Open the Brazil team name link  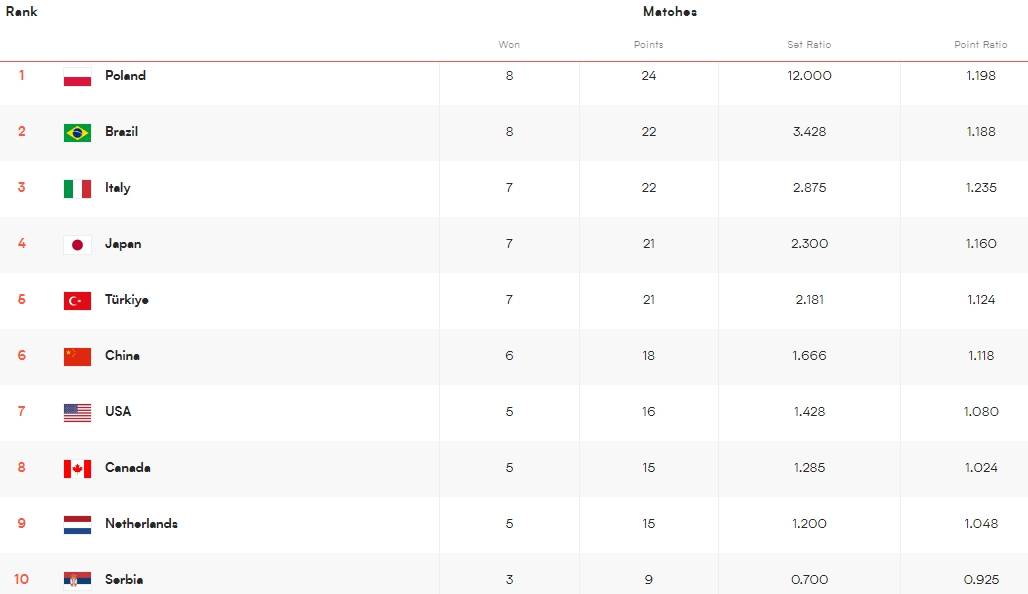(121, 131)
